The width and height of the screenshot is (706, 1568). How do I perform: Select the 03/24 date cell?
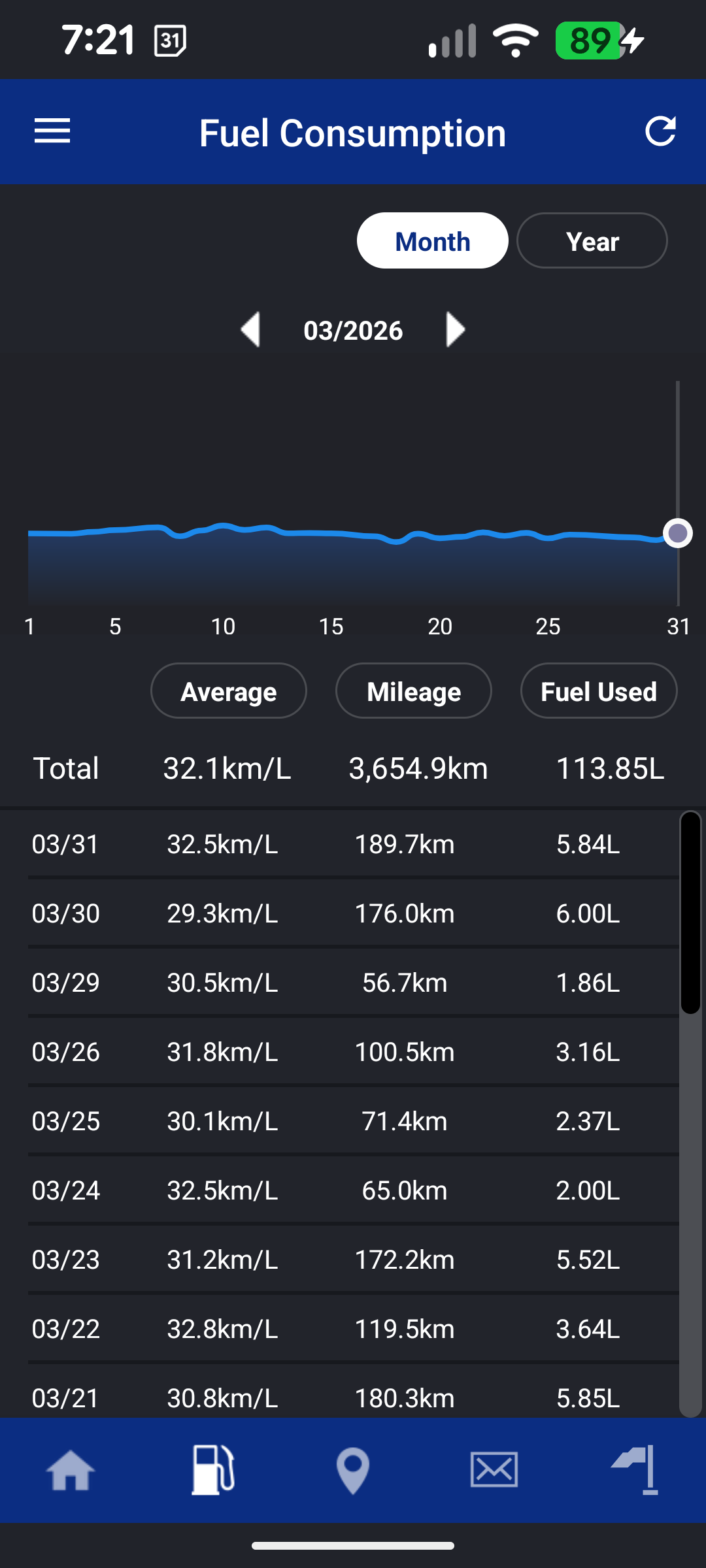tap(65, 1190)
